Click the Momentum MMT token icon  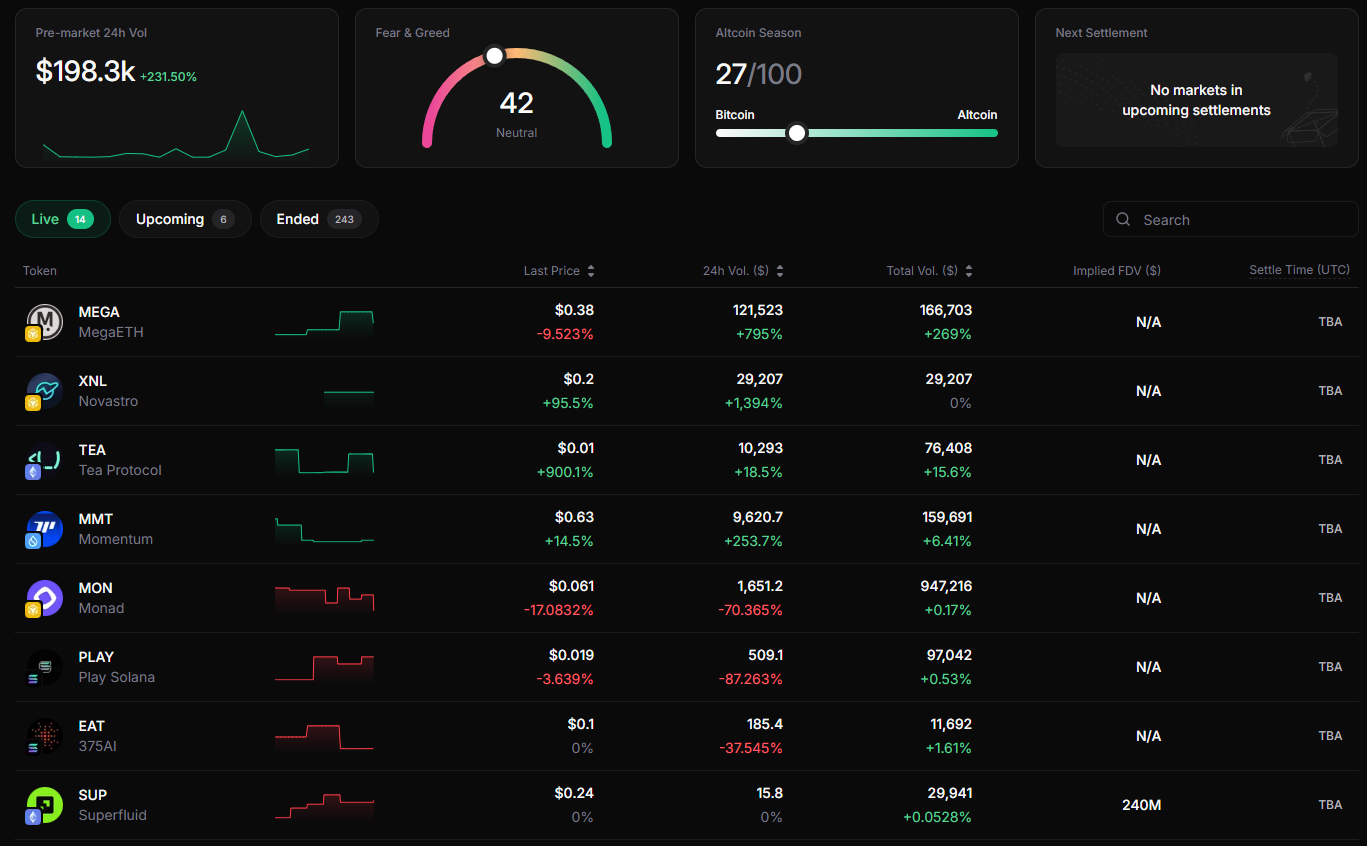(x=44, y=528)
